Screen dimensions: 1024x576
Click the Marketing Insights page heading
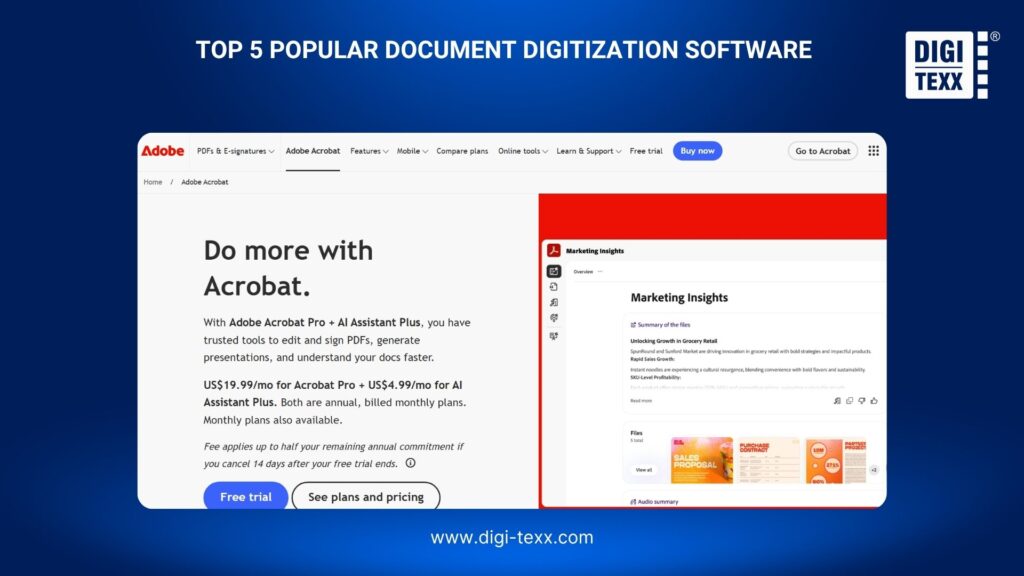679,297
